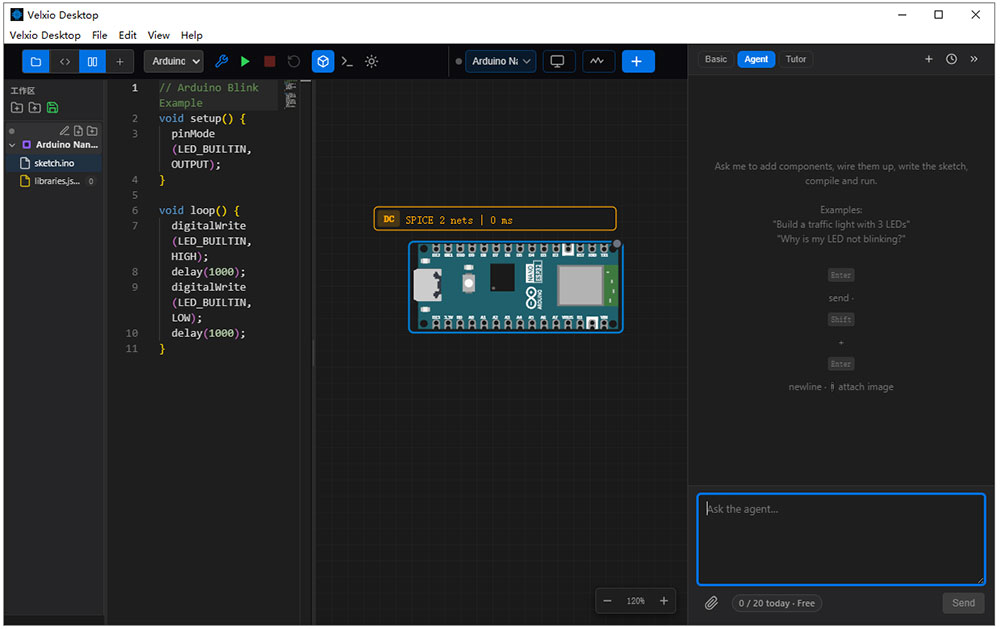Click the upload folder icon in workspace

pyautogui.click(x=34, y=108)
